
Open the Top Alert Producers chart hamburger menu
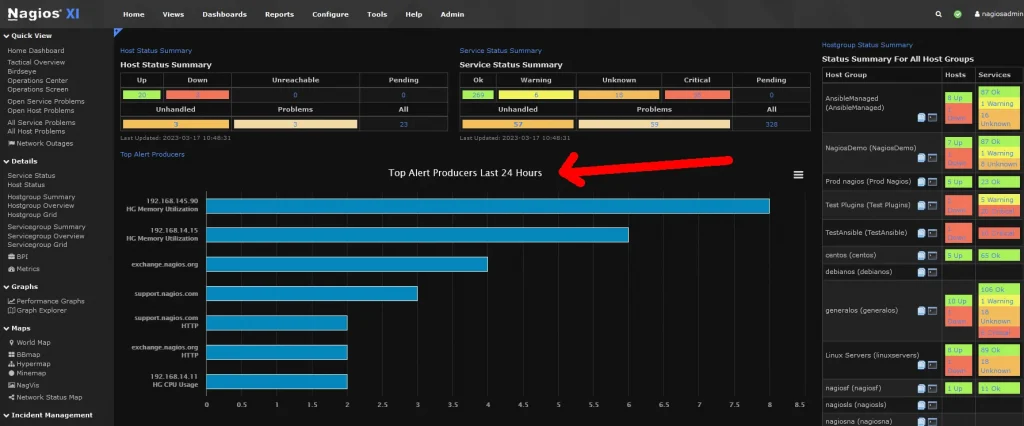coord(798,174)
